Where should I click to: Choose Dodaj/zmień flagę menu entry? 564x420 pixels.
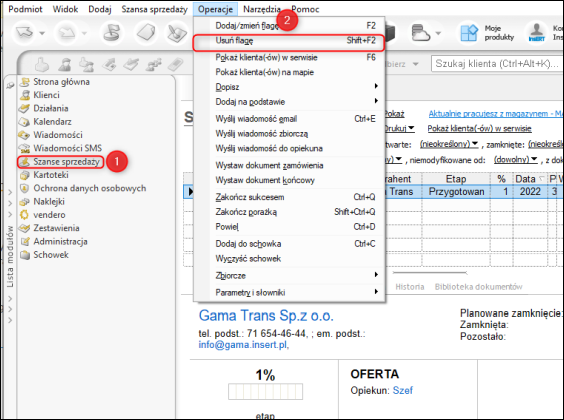coord(290,26)
